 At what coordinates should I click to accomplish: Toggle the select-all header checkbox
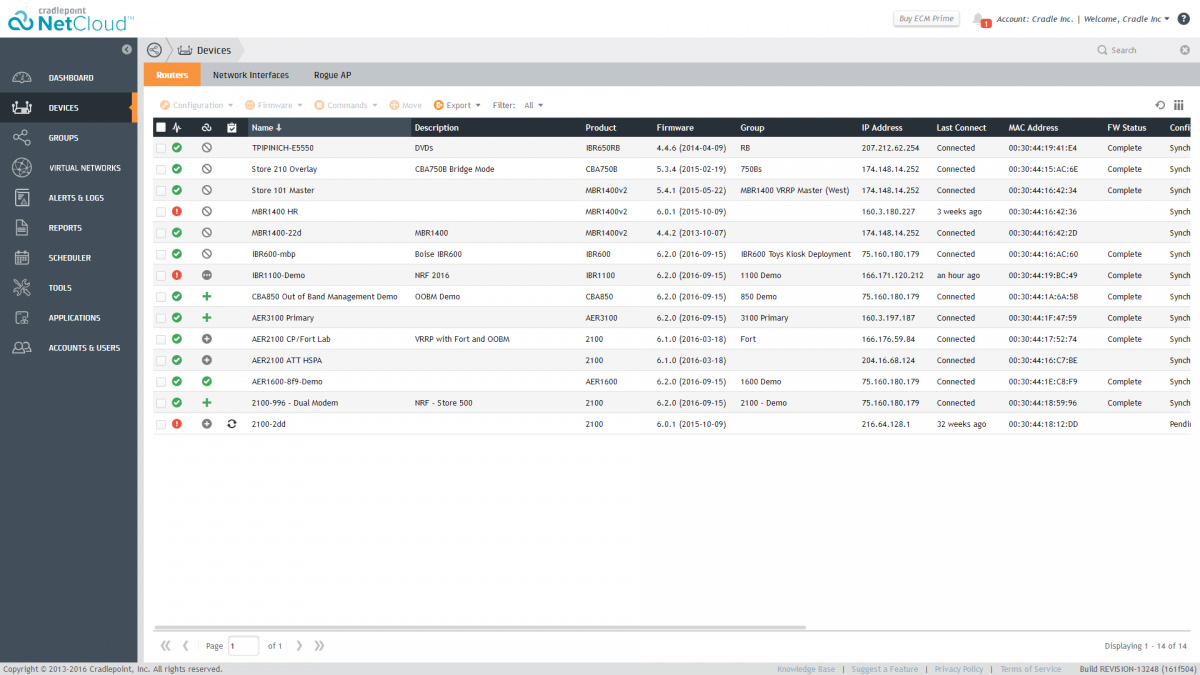pos(161,128)
